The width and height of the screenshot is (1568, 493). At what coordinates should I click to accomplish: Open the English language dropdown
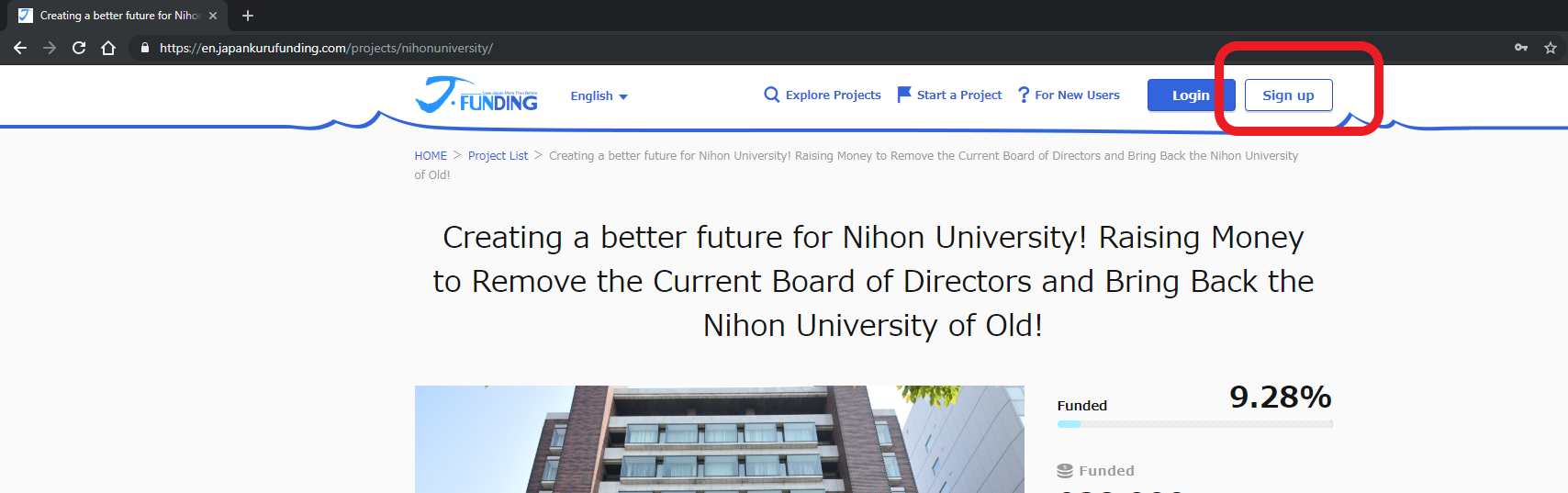(599, 95)
